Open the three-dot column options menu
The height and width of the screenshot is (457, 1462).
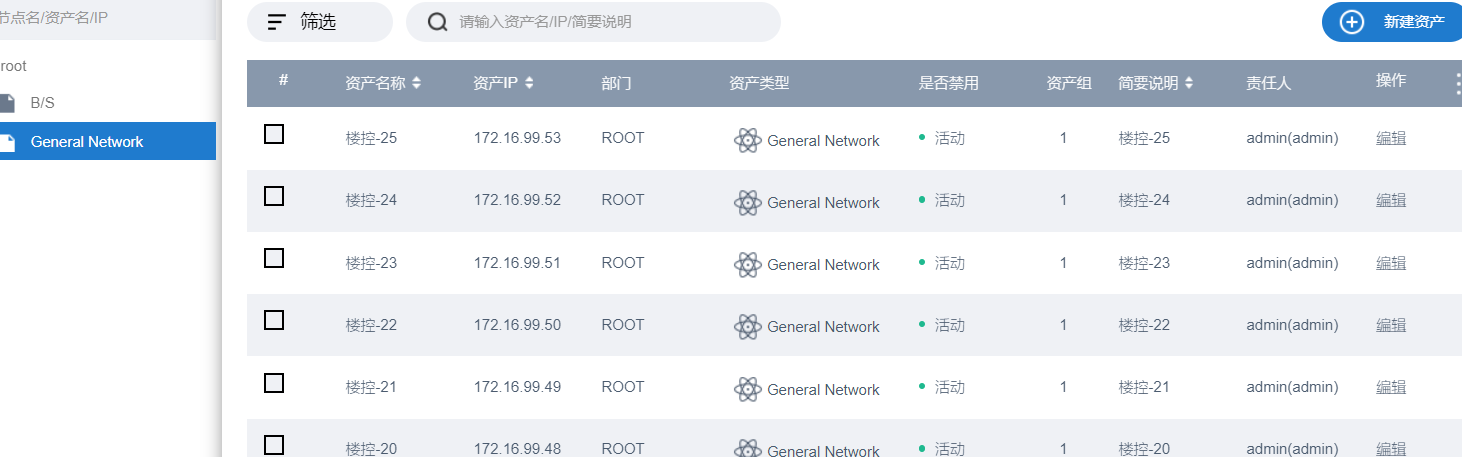point(1457,84)
